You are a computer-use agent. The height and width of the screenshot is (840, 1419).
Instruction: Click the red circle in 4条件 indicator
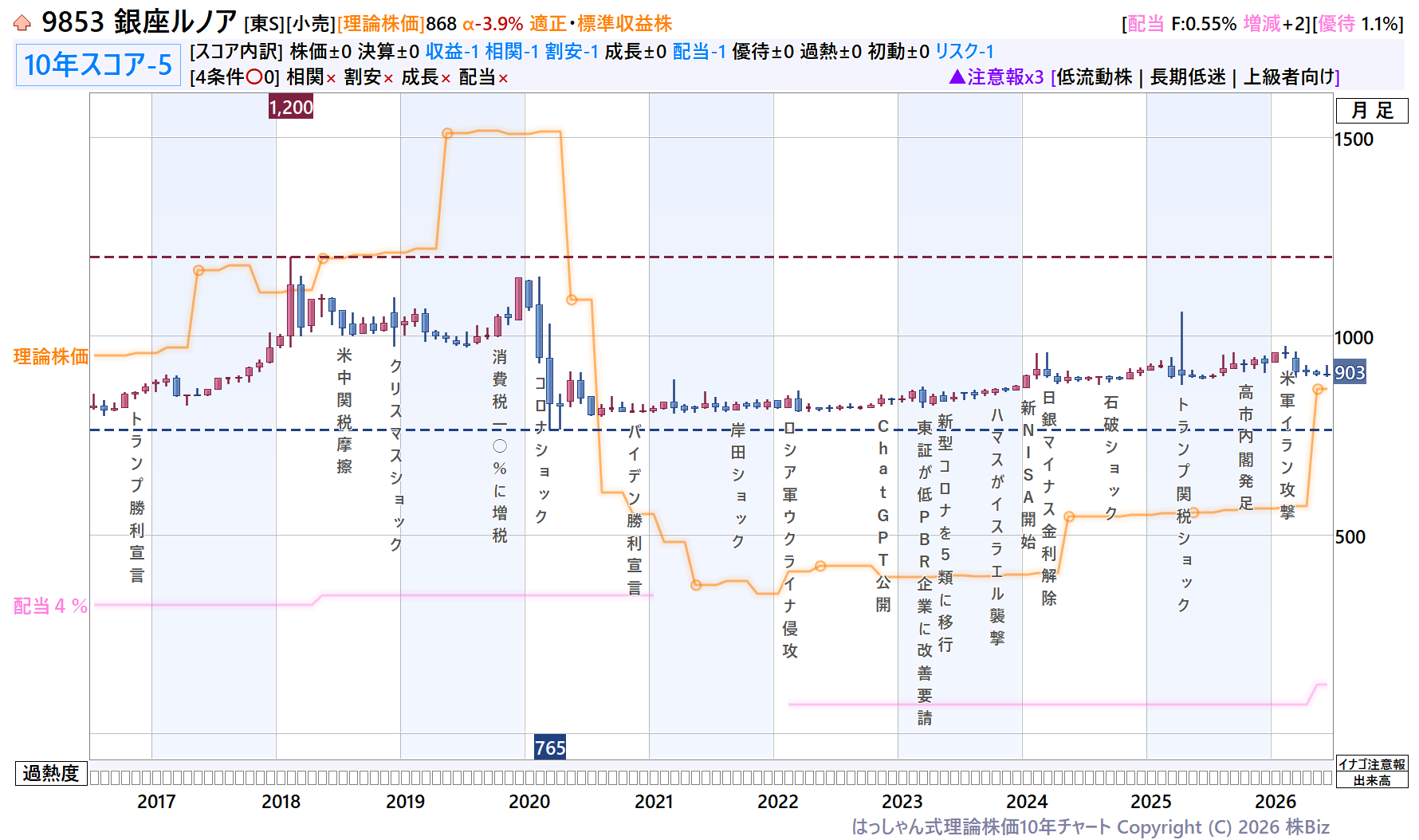coord(254,77)
